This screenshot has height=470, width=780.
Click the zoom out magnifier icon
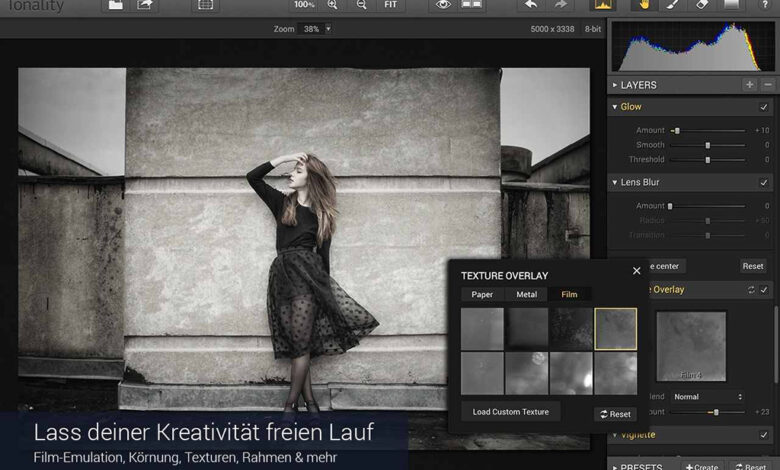(361, 5)
